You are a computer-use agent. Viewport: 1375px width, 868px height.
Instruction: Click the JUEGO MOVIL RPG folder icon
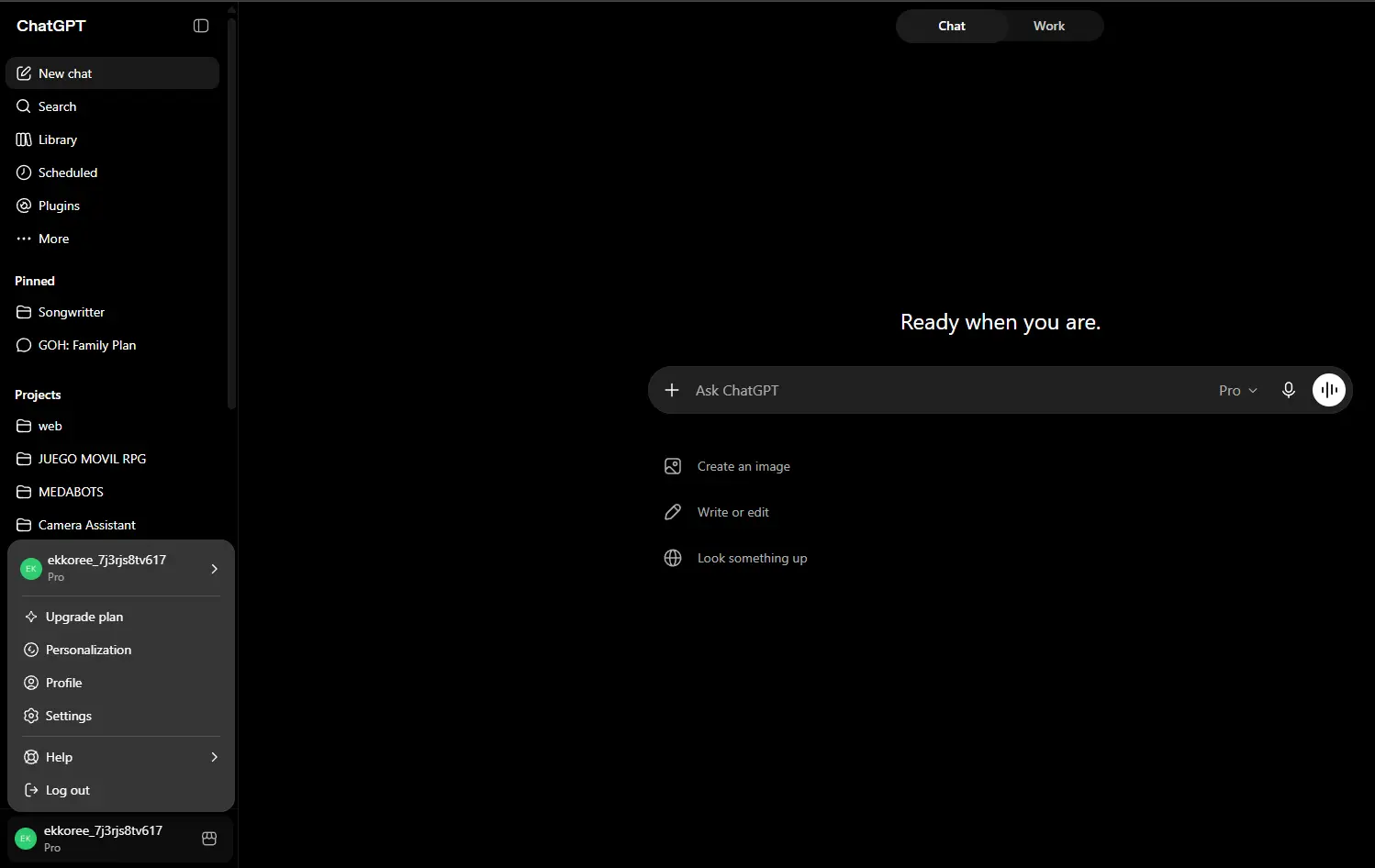pos(24,459)
